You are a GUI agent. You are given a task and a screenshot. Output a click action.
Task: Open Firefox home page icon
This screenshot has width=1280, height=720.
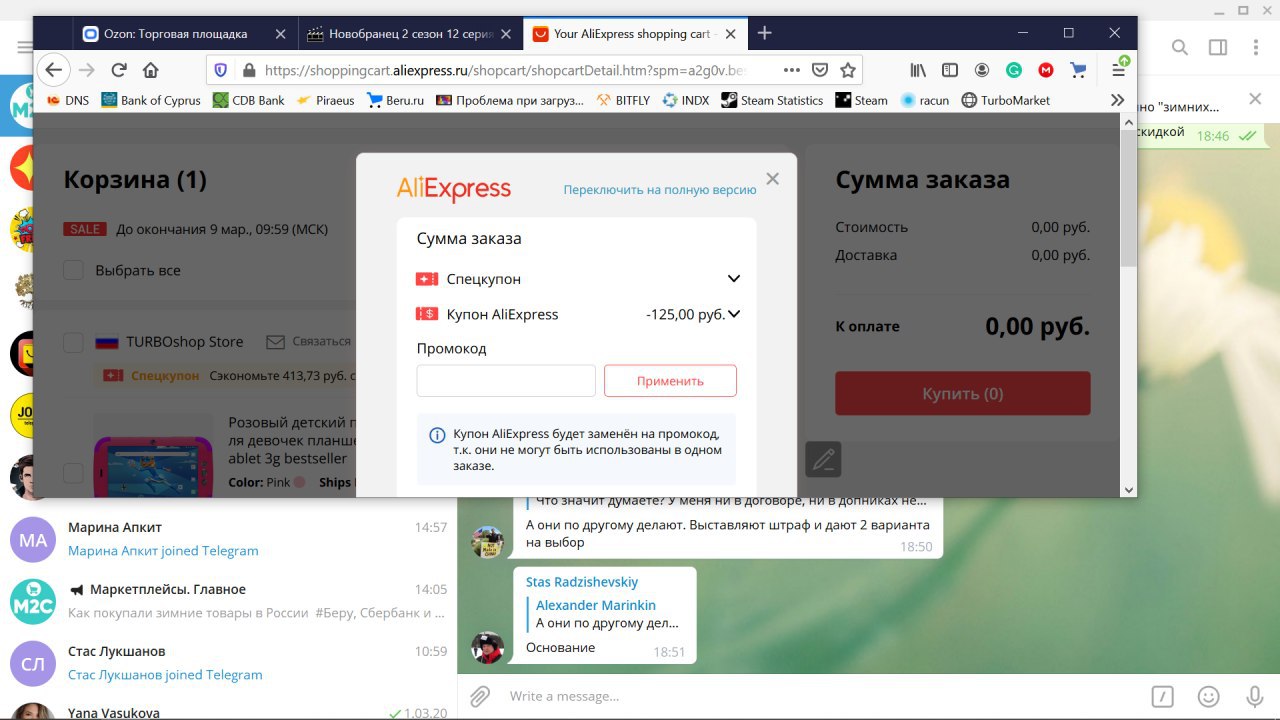click(150, 70)
